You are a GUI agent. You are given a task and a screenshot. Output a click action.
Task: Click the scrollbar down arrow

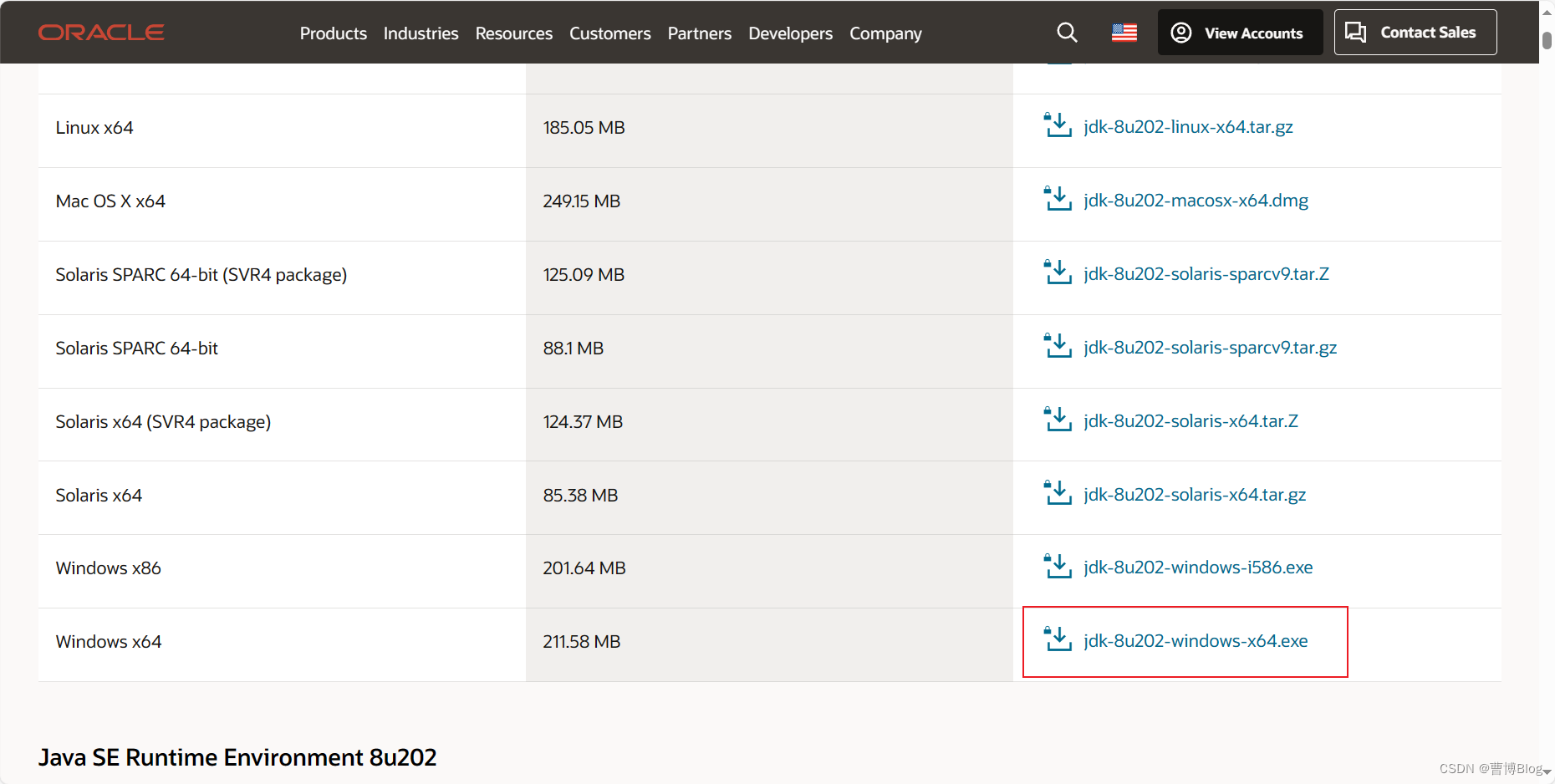pos(1547,772)
